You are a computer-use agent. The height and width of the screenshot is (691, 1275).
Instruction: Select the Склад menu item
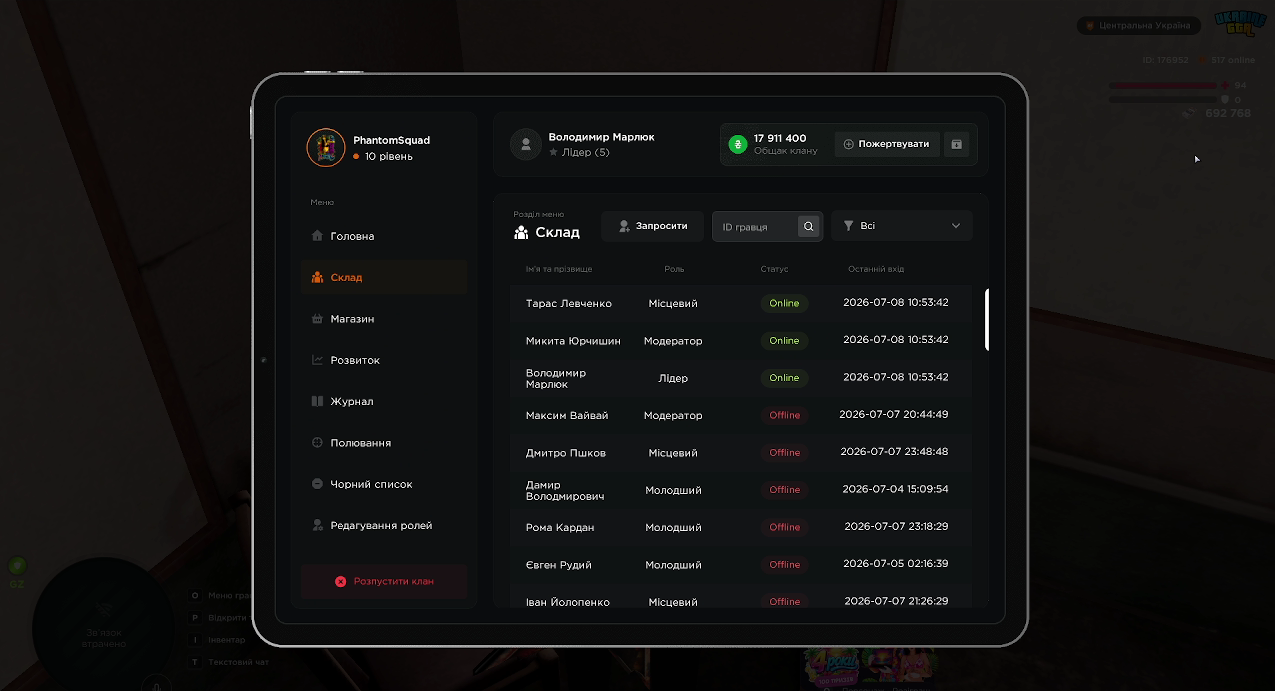pos(384,277)
